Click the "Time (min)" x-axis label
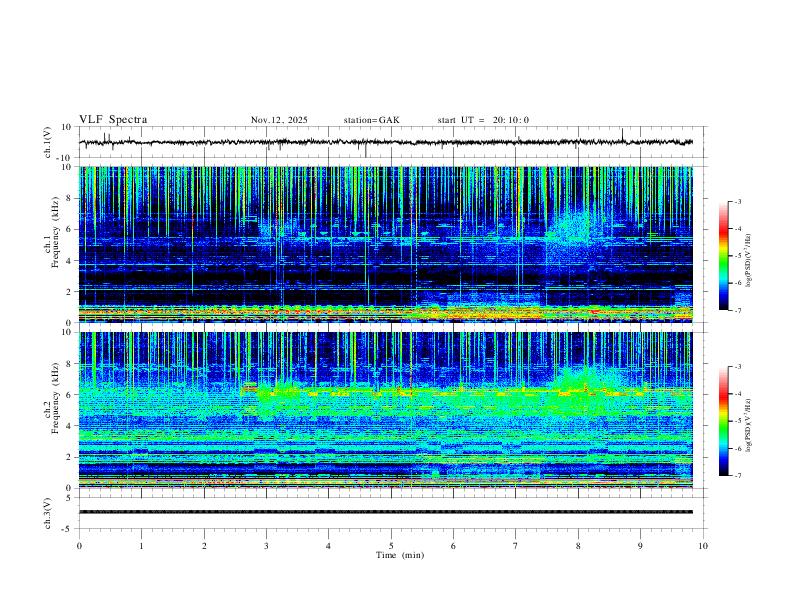The image size is (792, 612). pos(400,555)
